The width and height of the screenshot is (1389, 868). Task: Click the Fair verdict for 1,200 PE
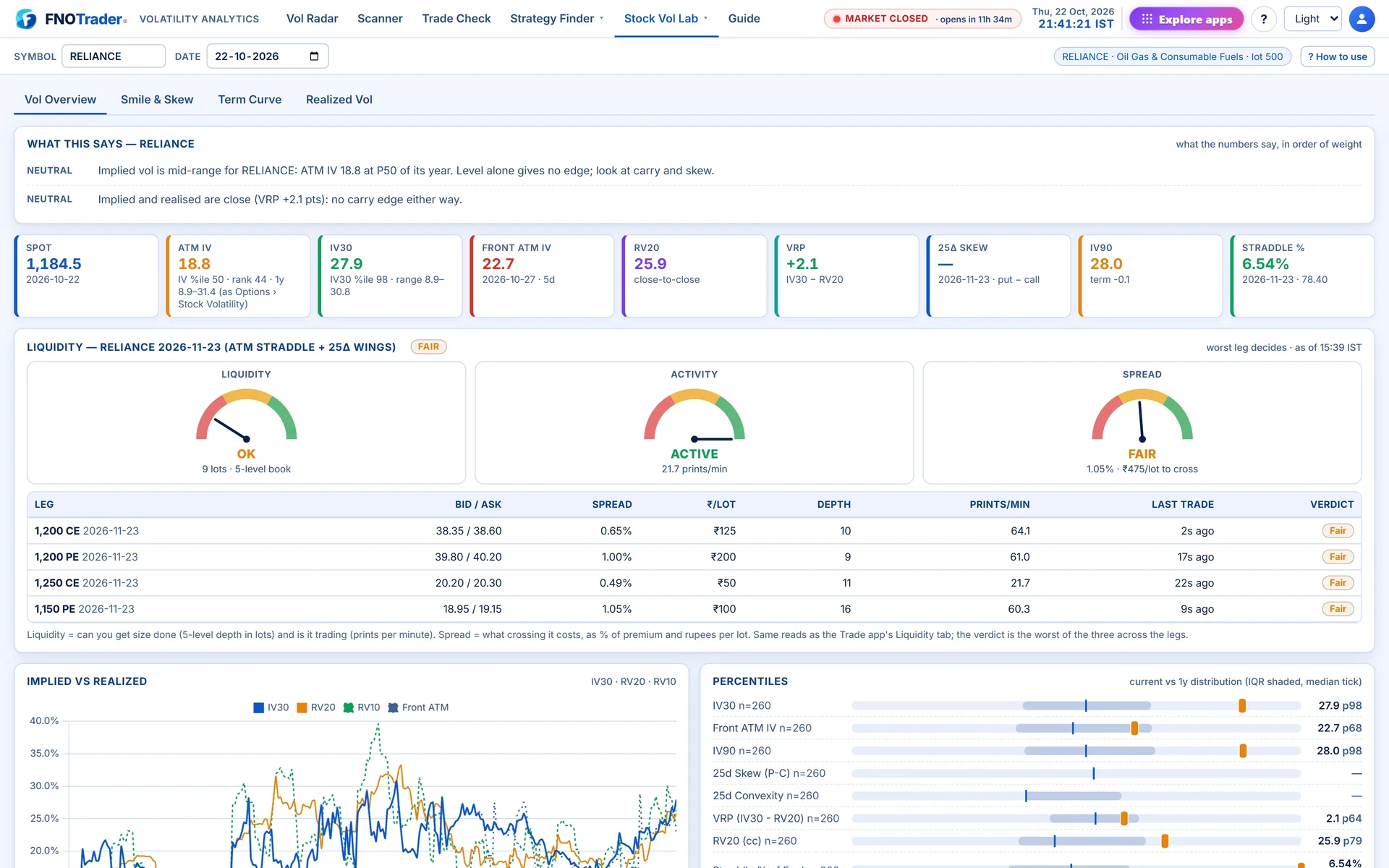1338,557
